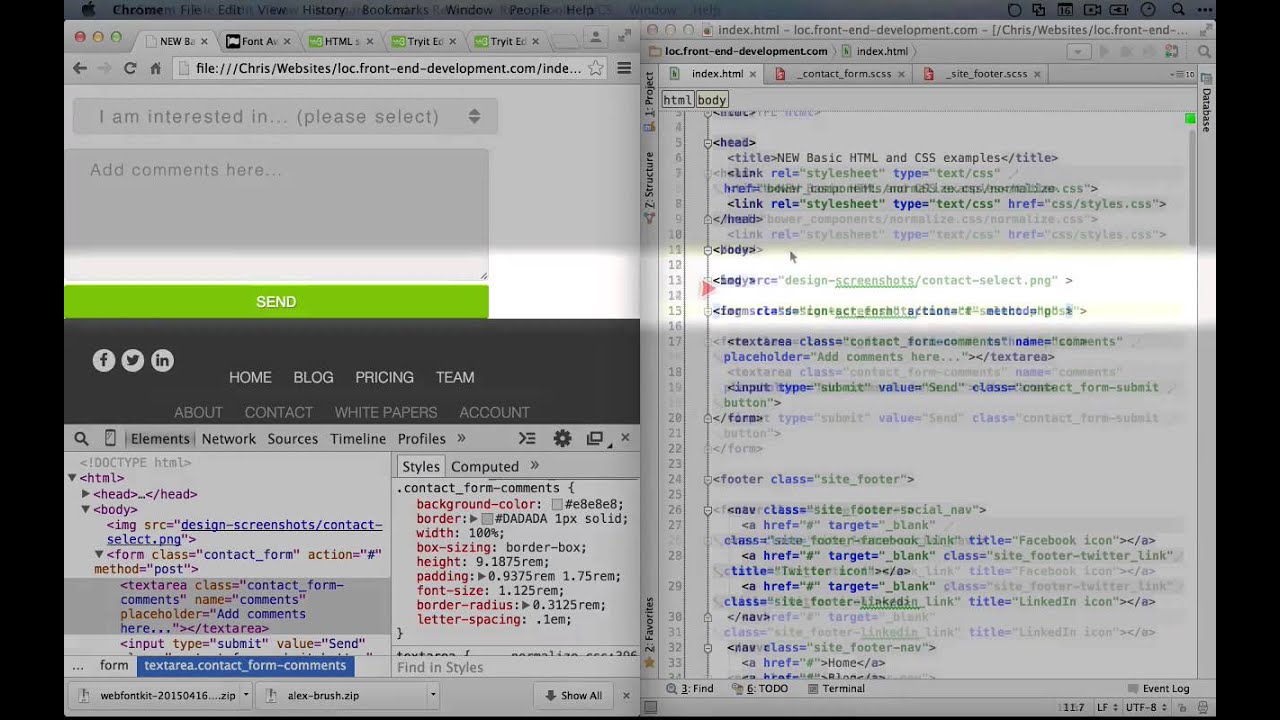Open IDE run configuration dropdown

[1078, 51]
